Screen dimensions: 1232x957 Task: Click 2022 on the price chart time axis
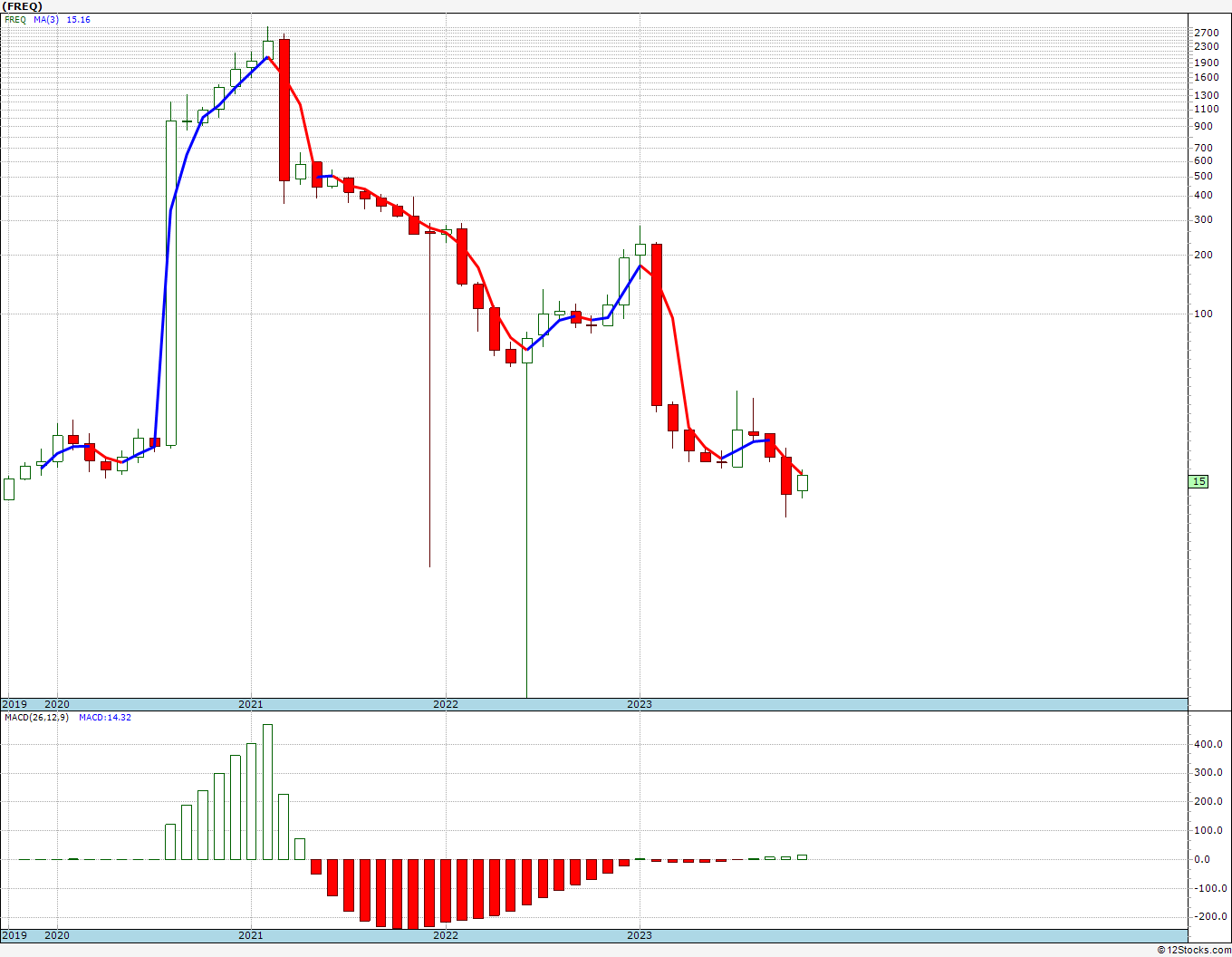(x=446, y=704)
